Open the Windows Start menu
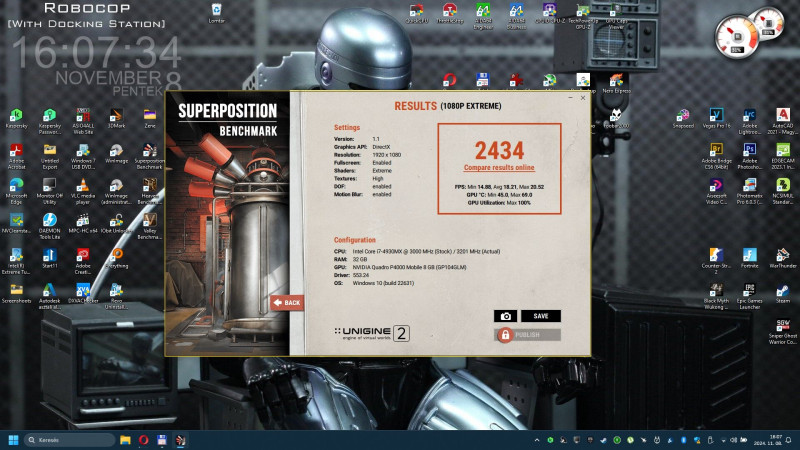The height and width of the screenshot is (450, 800). coord(14,440)
